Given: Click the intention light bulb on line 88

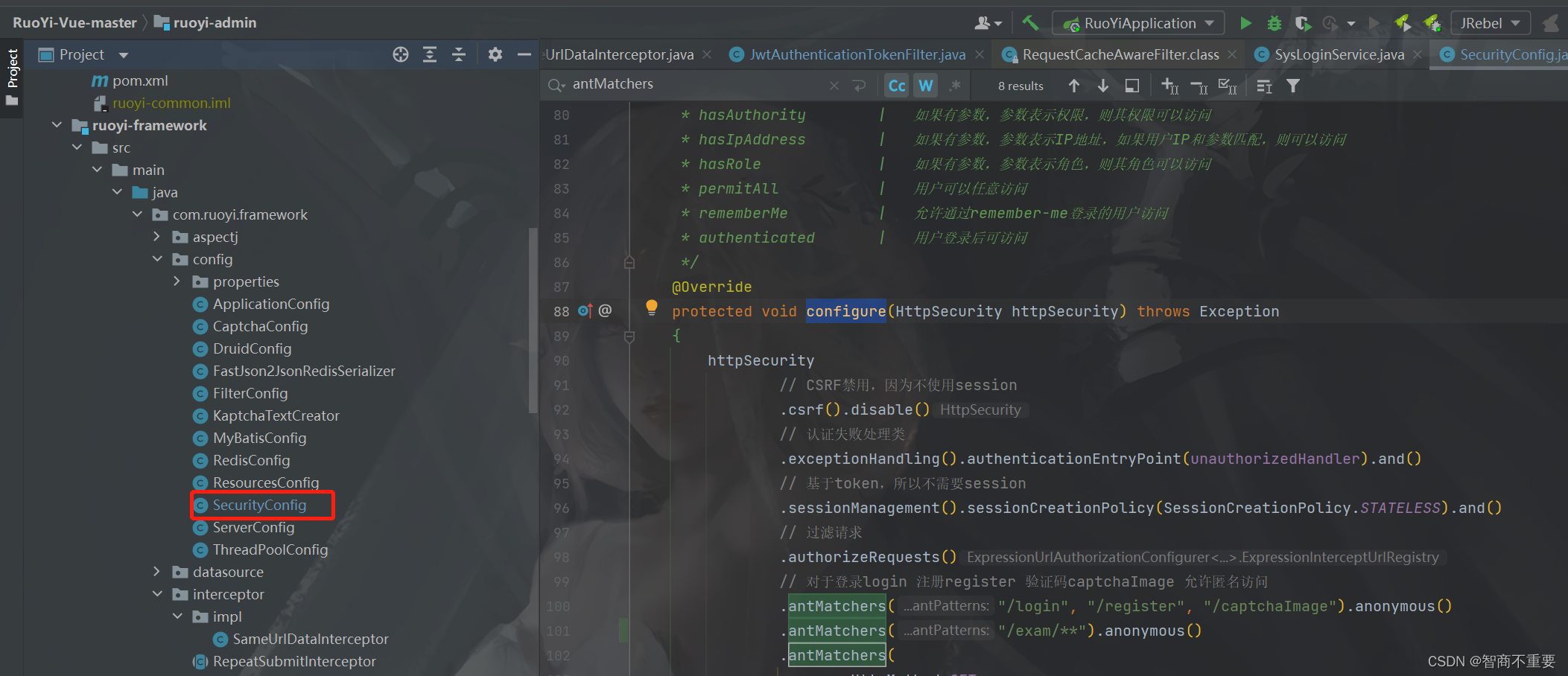Looking at the screenshot, I should coord(652,307).
